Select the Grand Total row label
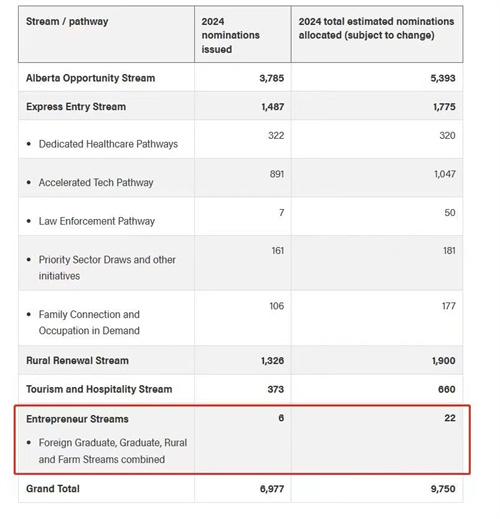Image resolution: width=500 pixels, height=519 pixels. pyautogui.click(x=53, y=489)
